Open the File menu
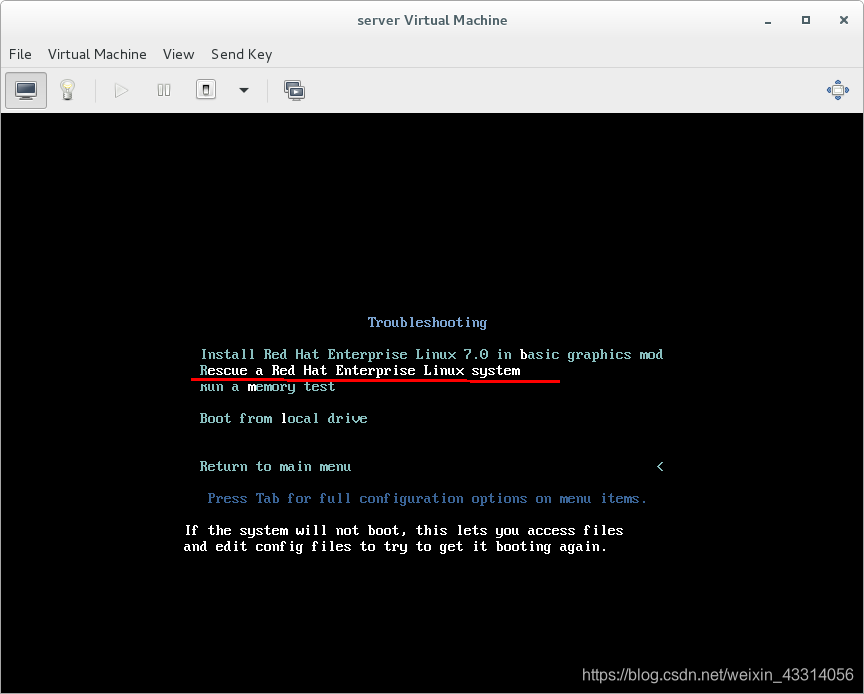The image size is (864, 694). 20,54
